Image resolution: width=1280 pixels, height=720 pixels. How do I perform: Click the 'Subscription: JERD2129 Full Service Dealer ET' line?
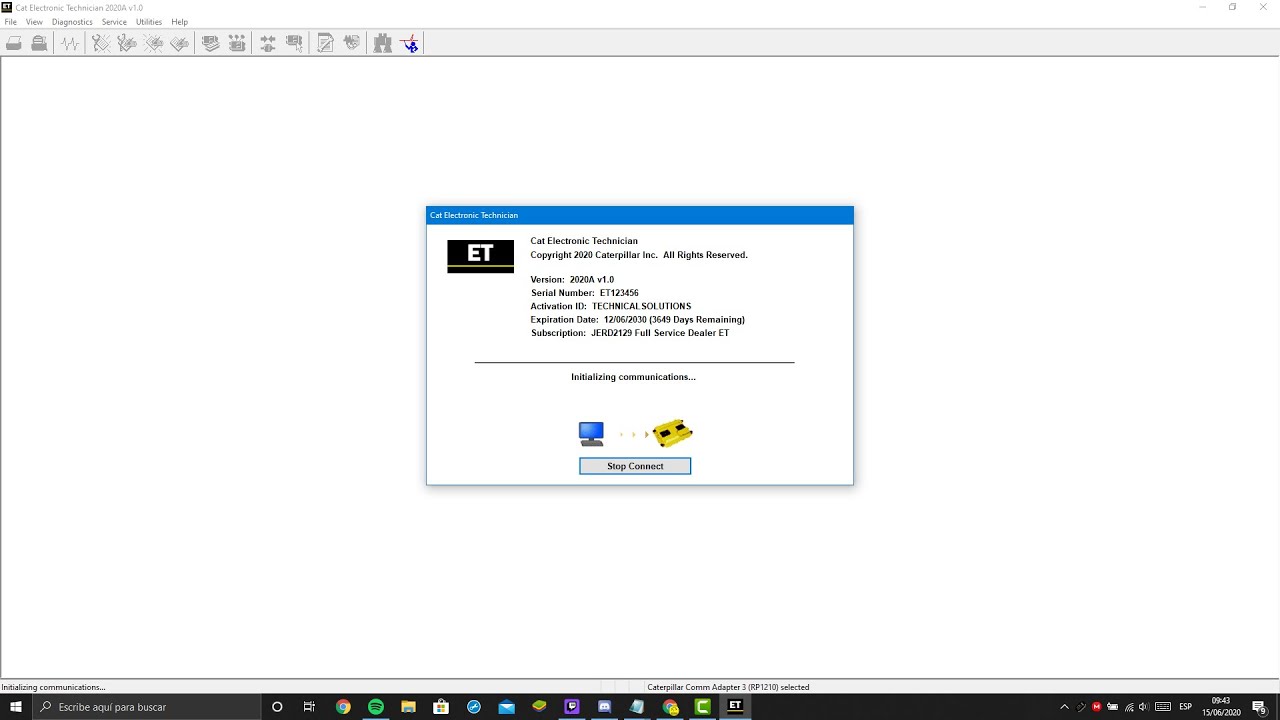(x=630, y=333)
